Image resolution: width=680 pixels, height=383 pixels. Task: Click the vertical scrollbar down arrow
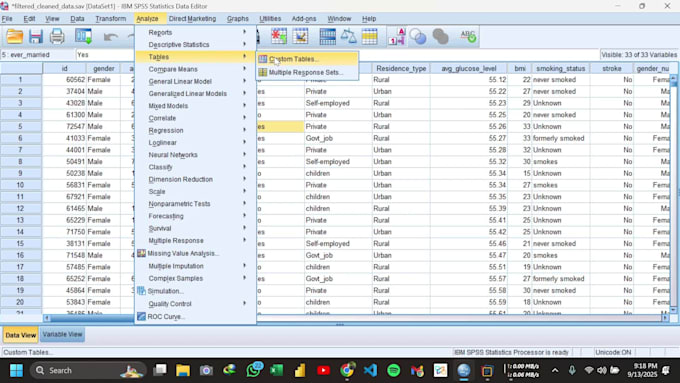tap(673, 310)
